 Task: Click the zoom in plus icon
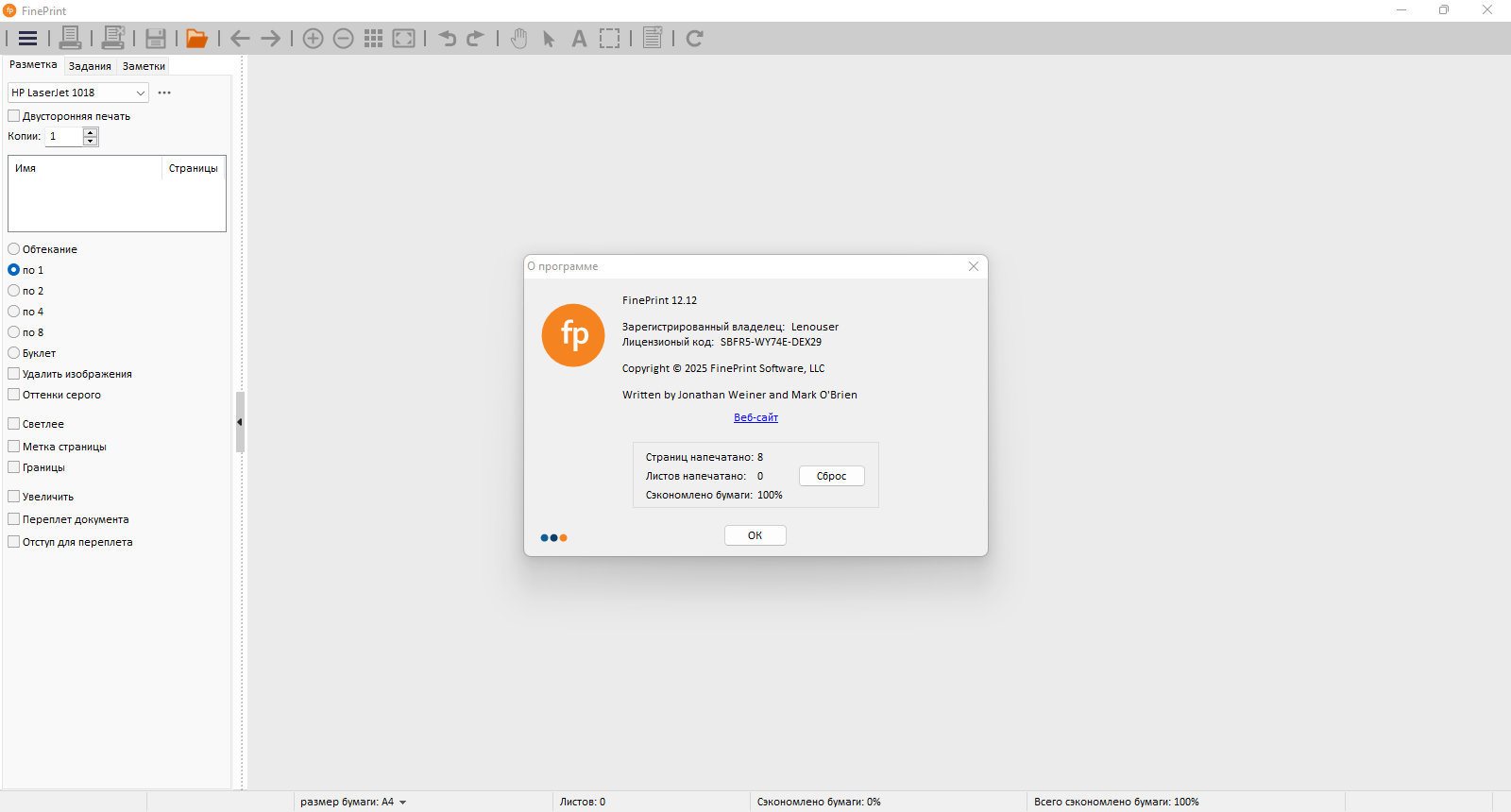pos(314,39)
